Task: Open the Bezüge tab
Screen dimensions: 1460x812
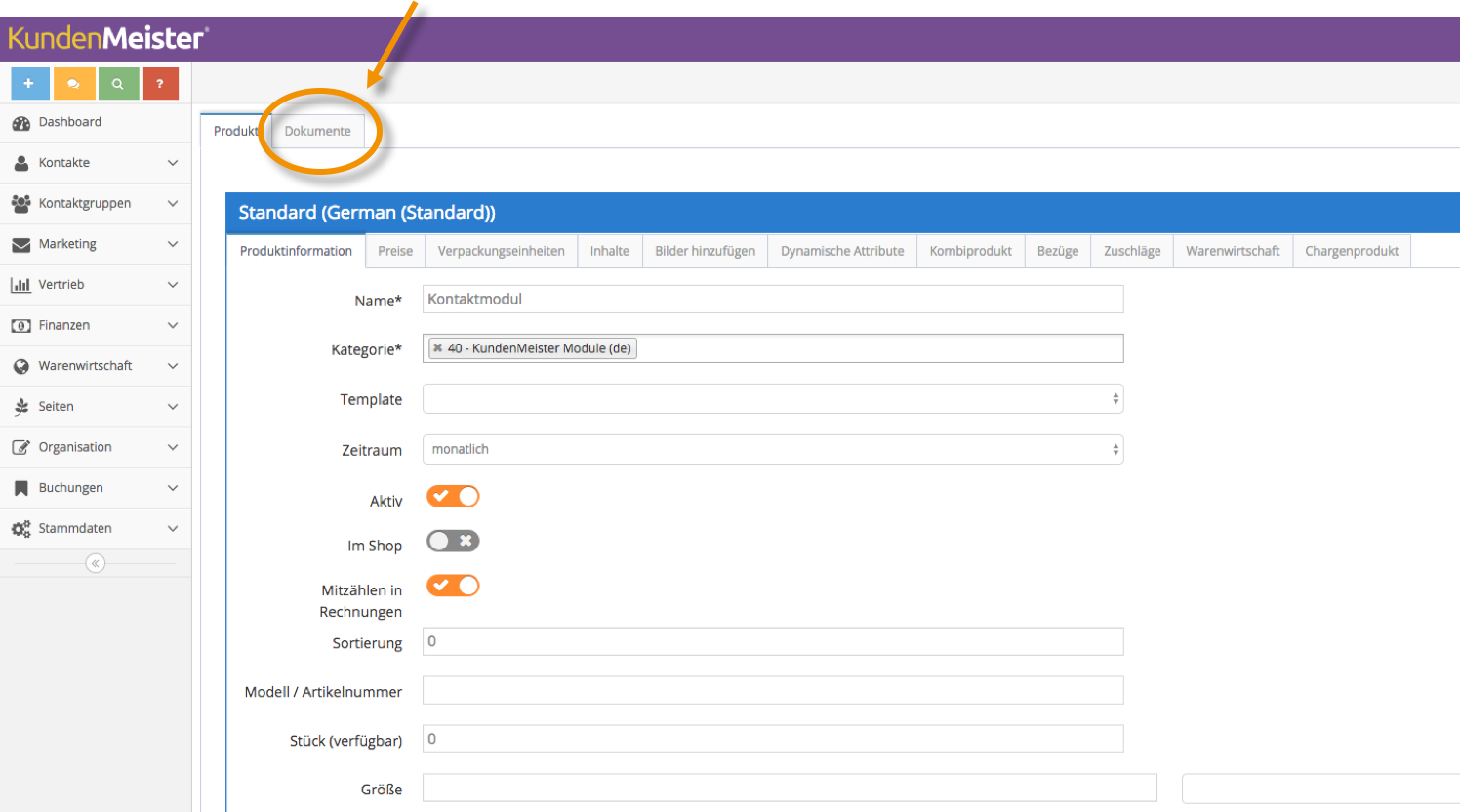Action: 1058,251
